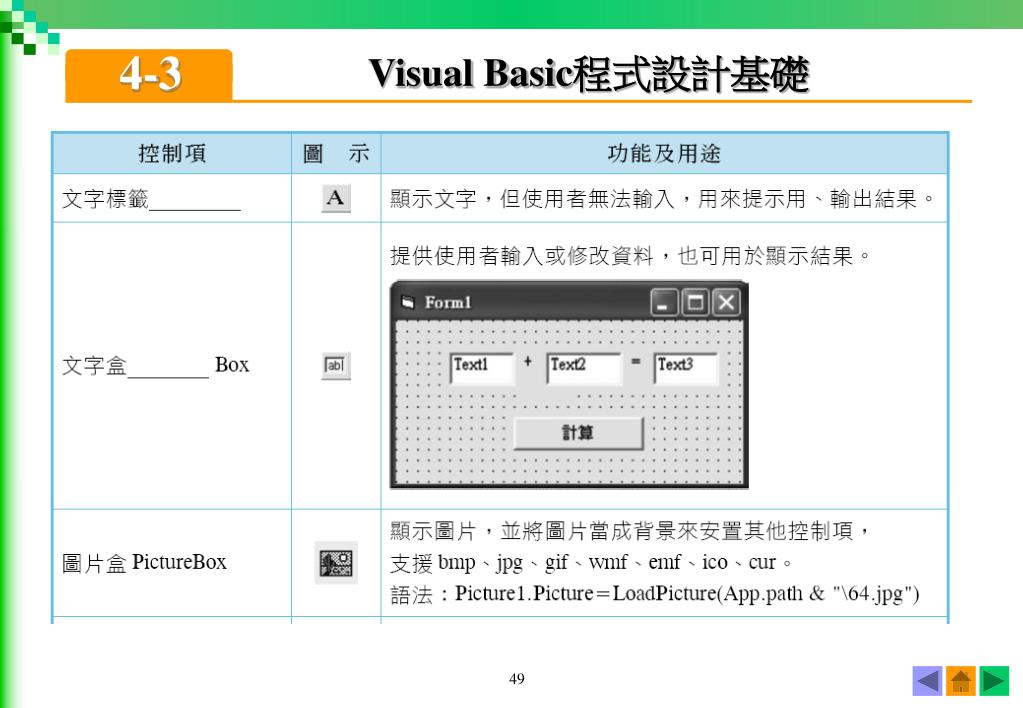The image size is (1023, 708).
Task: Click the PictureBox control icon
Action: 336,562
